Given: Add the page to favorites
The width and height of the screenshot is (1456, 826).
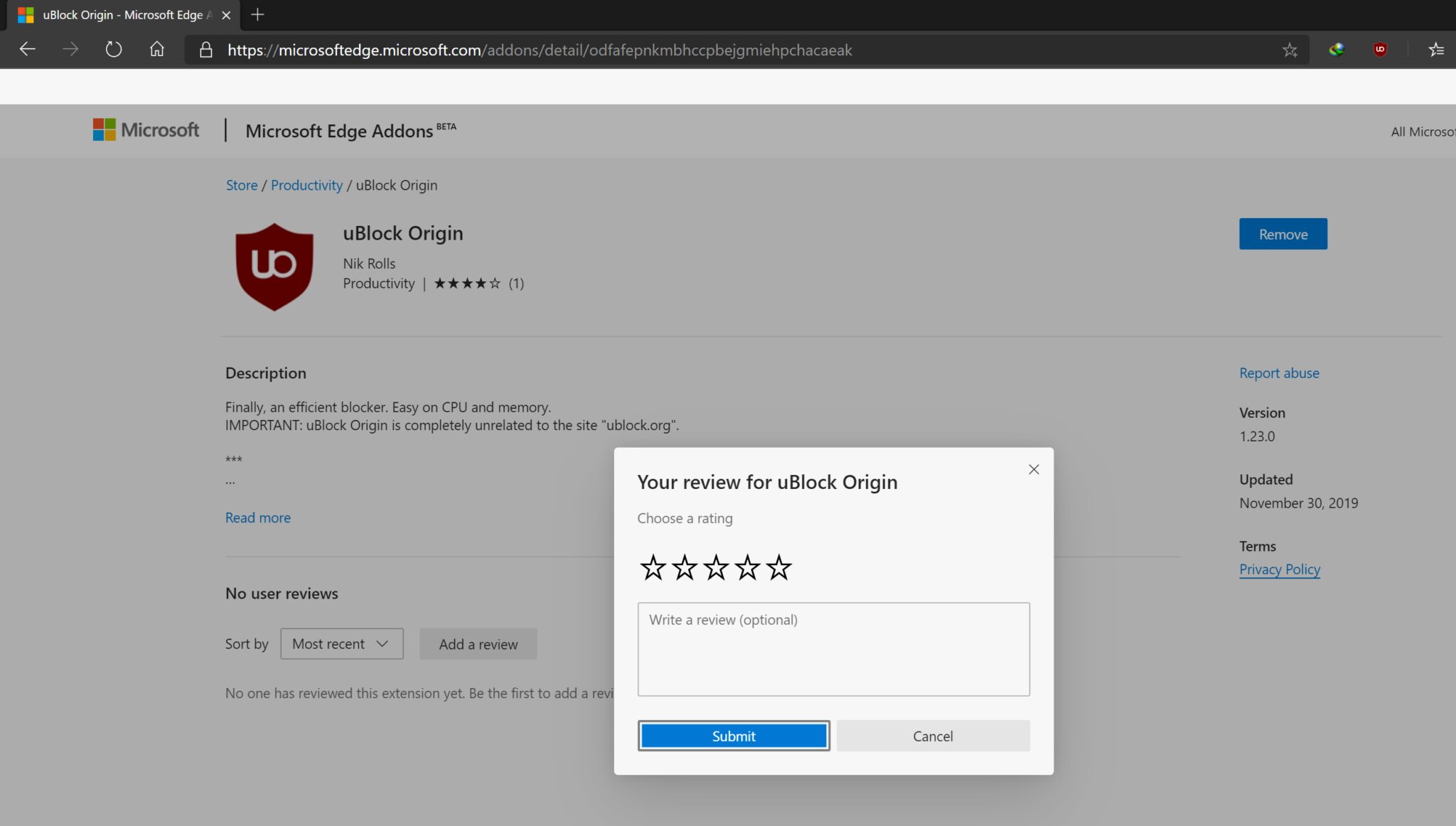Looking at the screenshot, I should pyautogui.click(x=1290, y=49).
